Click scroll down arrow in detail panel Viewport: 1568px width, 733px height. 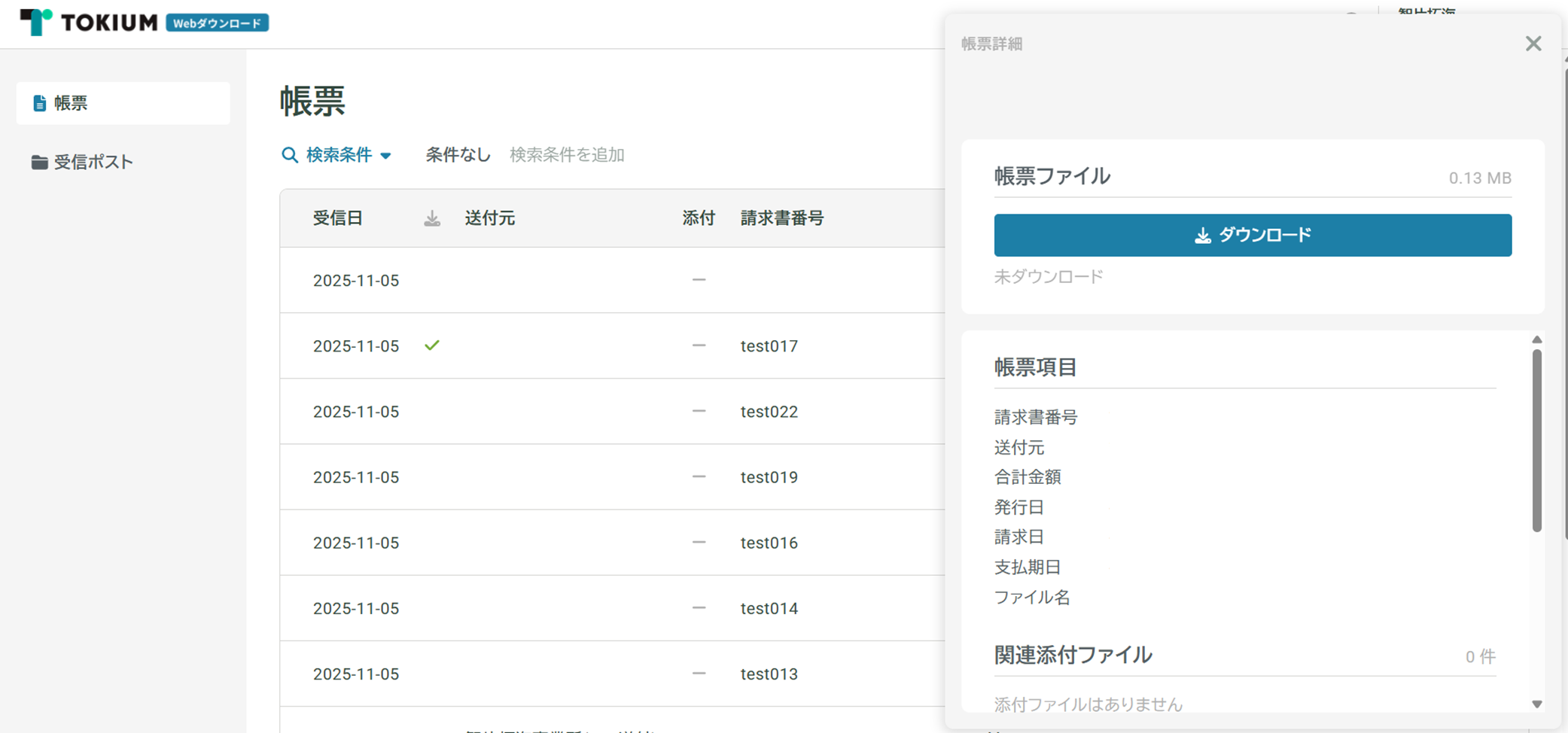pyautogui.click(x=1536, y=704)
